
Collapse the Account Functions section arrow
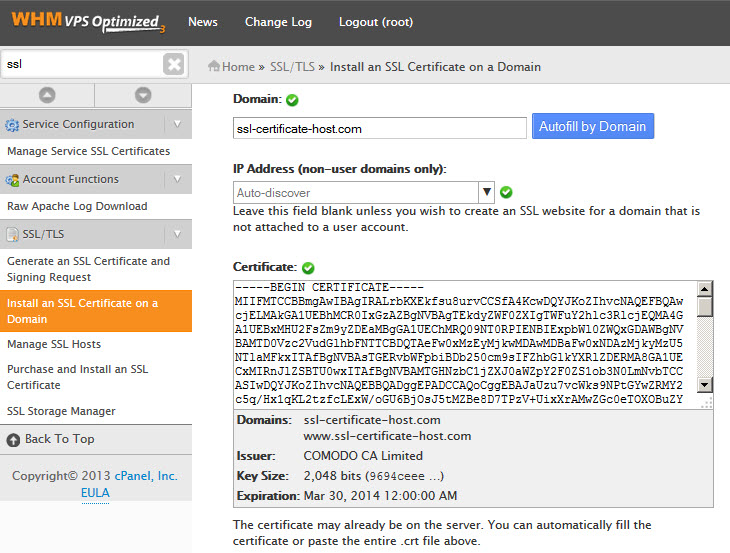tap(177, 180)
